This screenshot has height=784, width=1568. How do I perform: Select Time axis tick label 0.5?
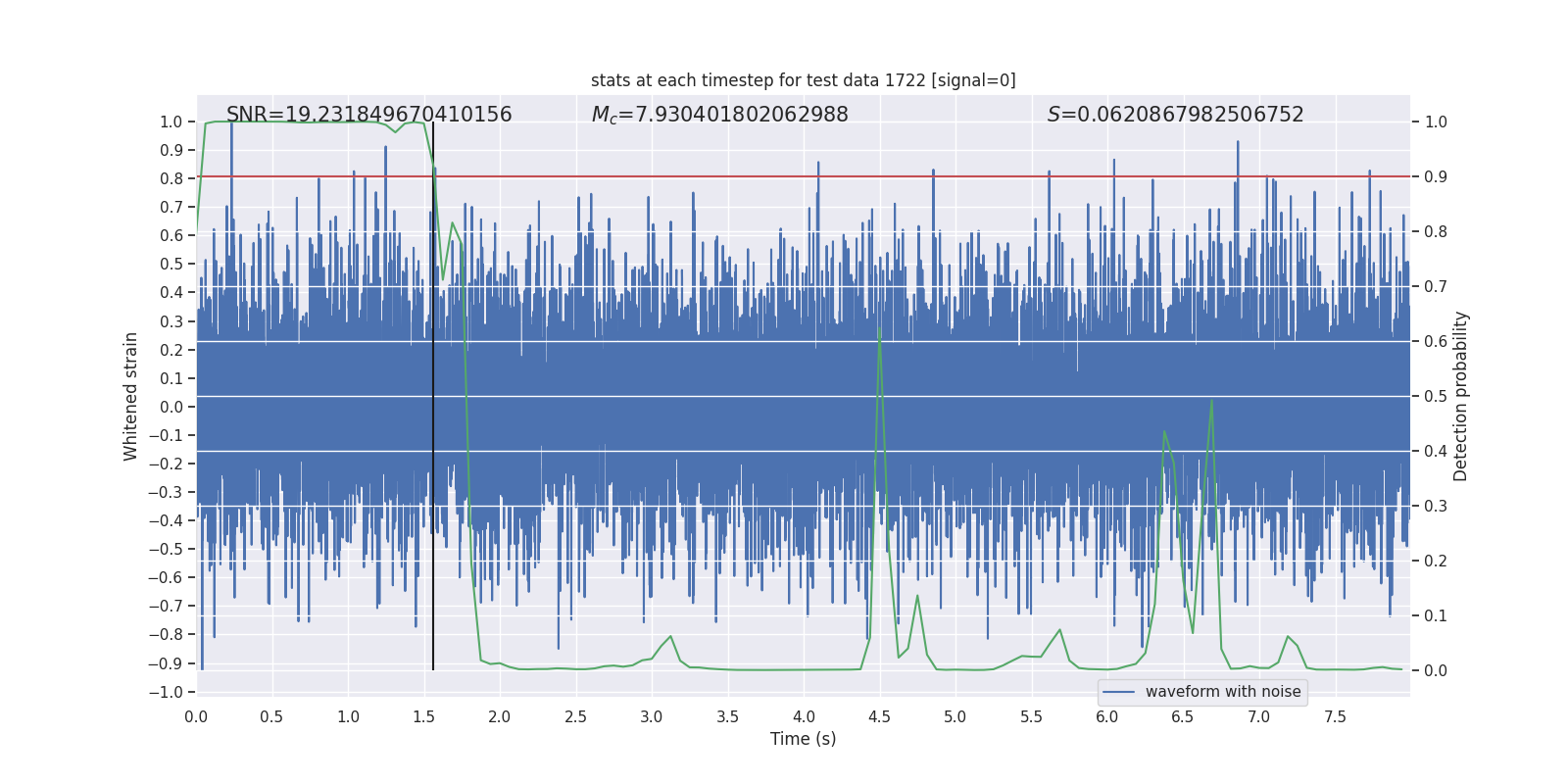point(271,716)
